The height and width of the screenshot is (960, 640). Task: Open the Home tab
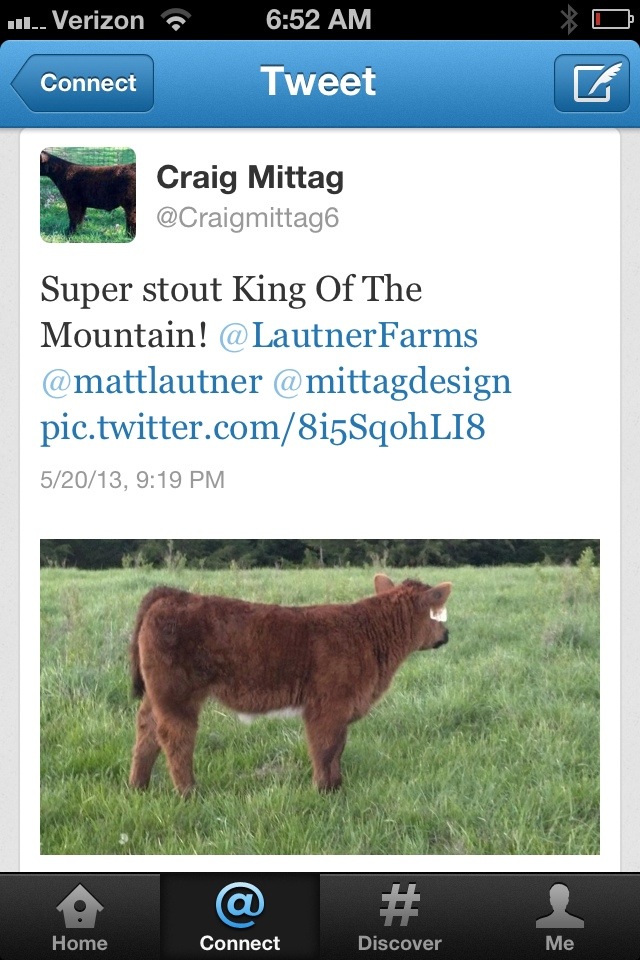[80, 918]
